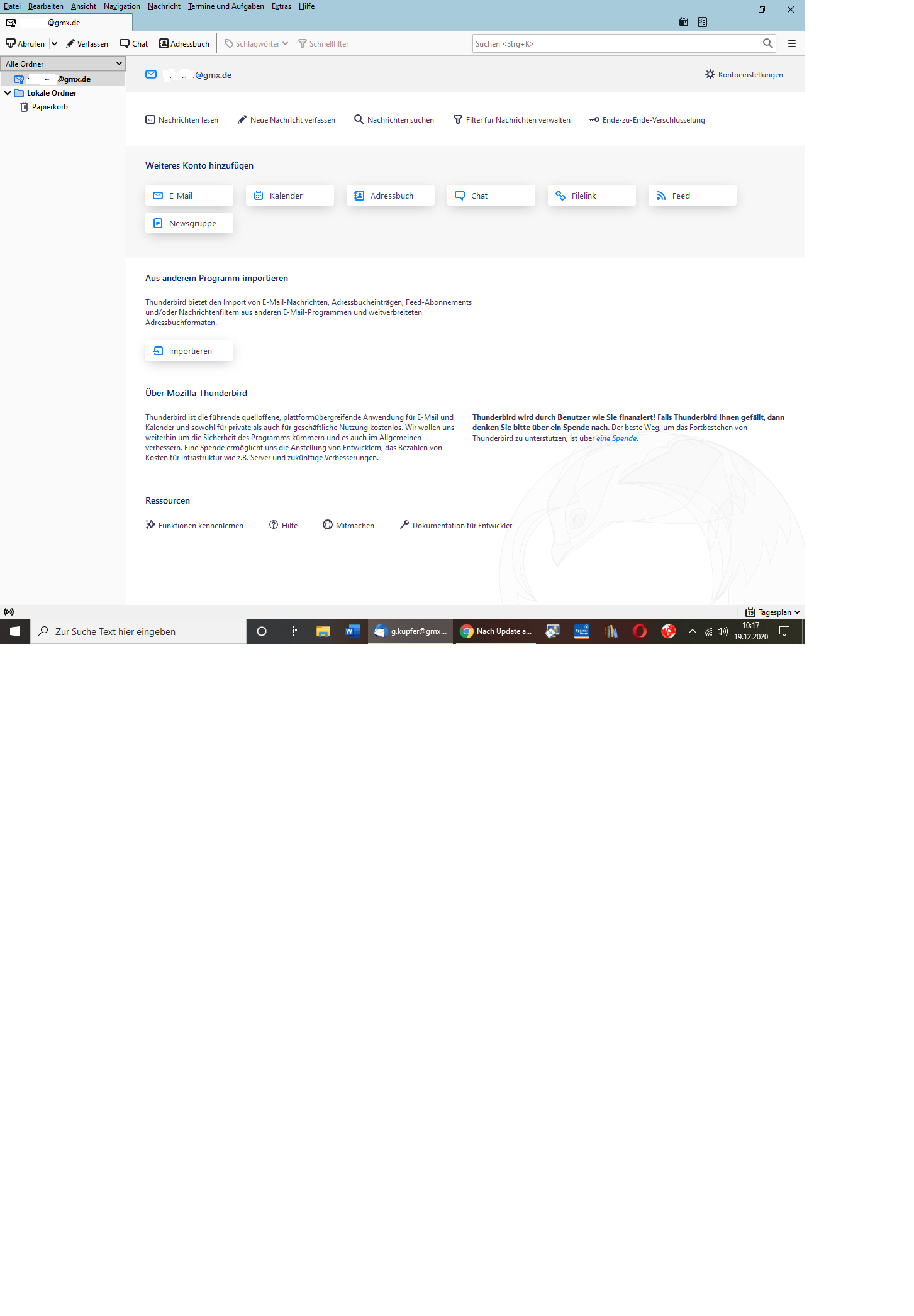The image size is (914, 1316).
Task: Click the Importieren button
Action: [x=189, y=351]
